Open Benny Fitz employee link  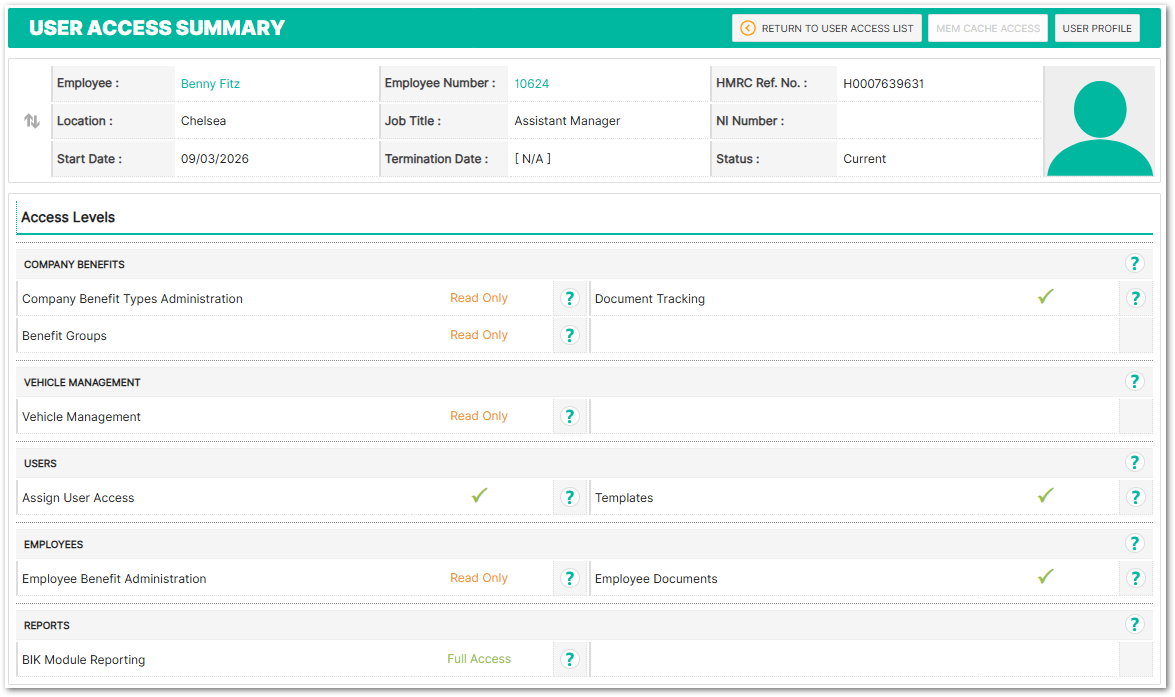210,84
